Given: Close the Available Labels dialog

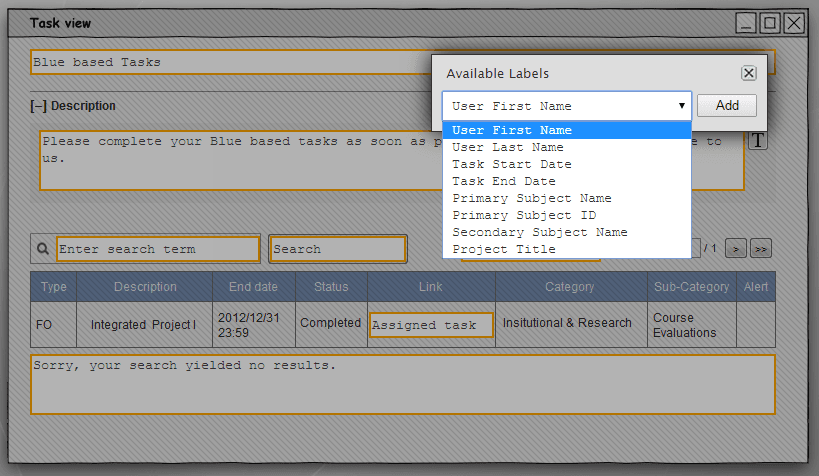Looking at the screenshot, I should [x=748, y=73].
